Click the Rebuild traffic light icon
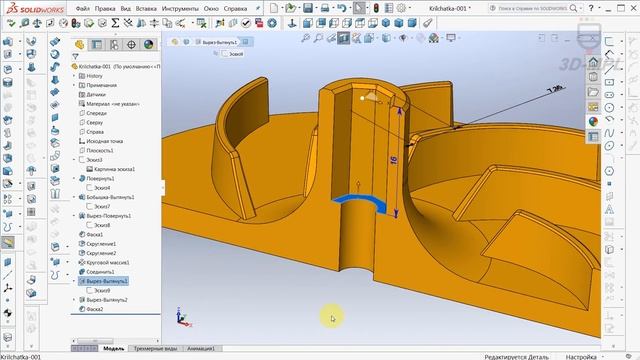Viewport: 640px width, 360px height. click(x=376, y=8)
